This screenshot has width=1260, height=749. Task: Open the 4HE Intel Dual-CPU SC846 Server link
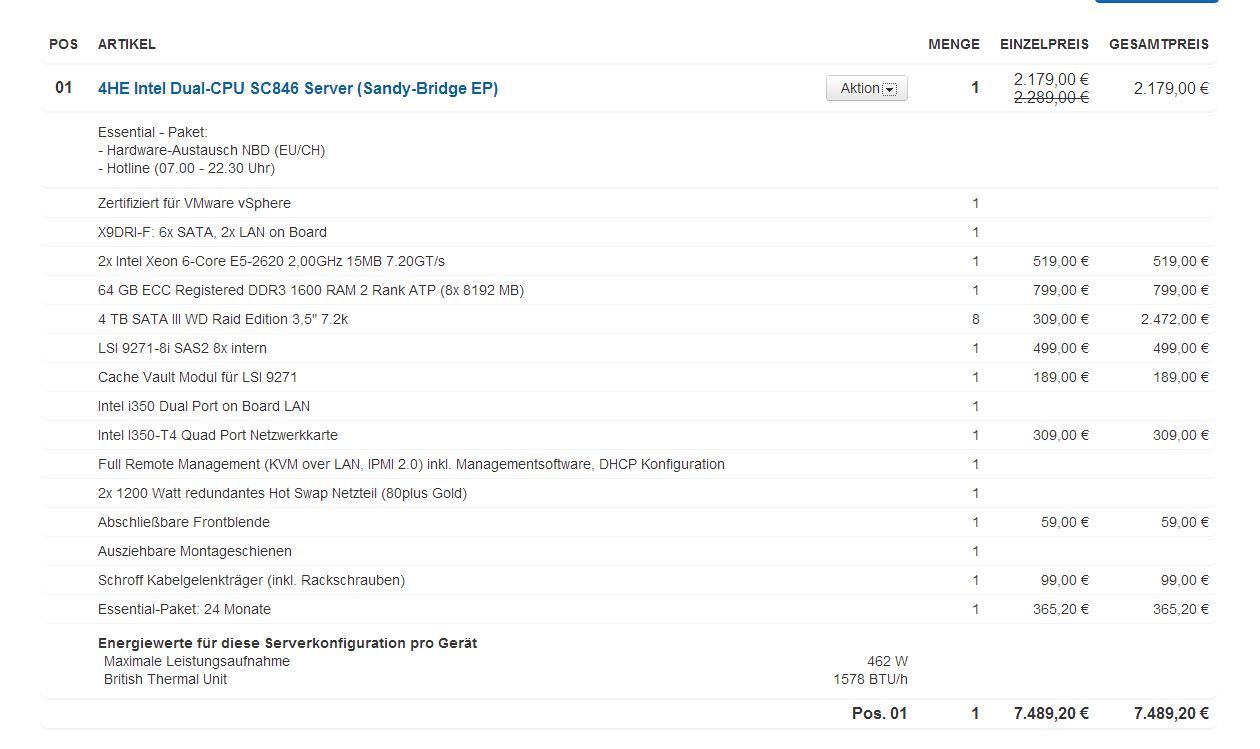[x=297, y=88]
